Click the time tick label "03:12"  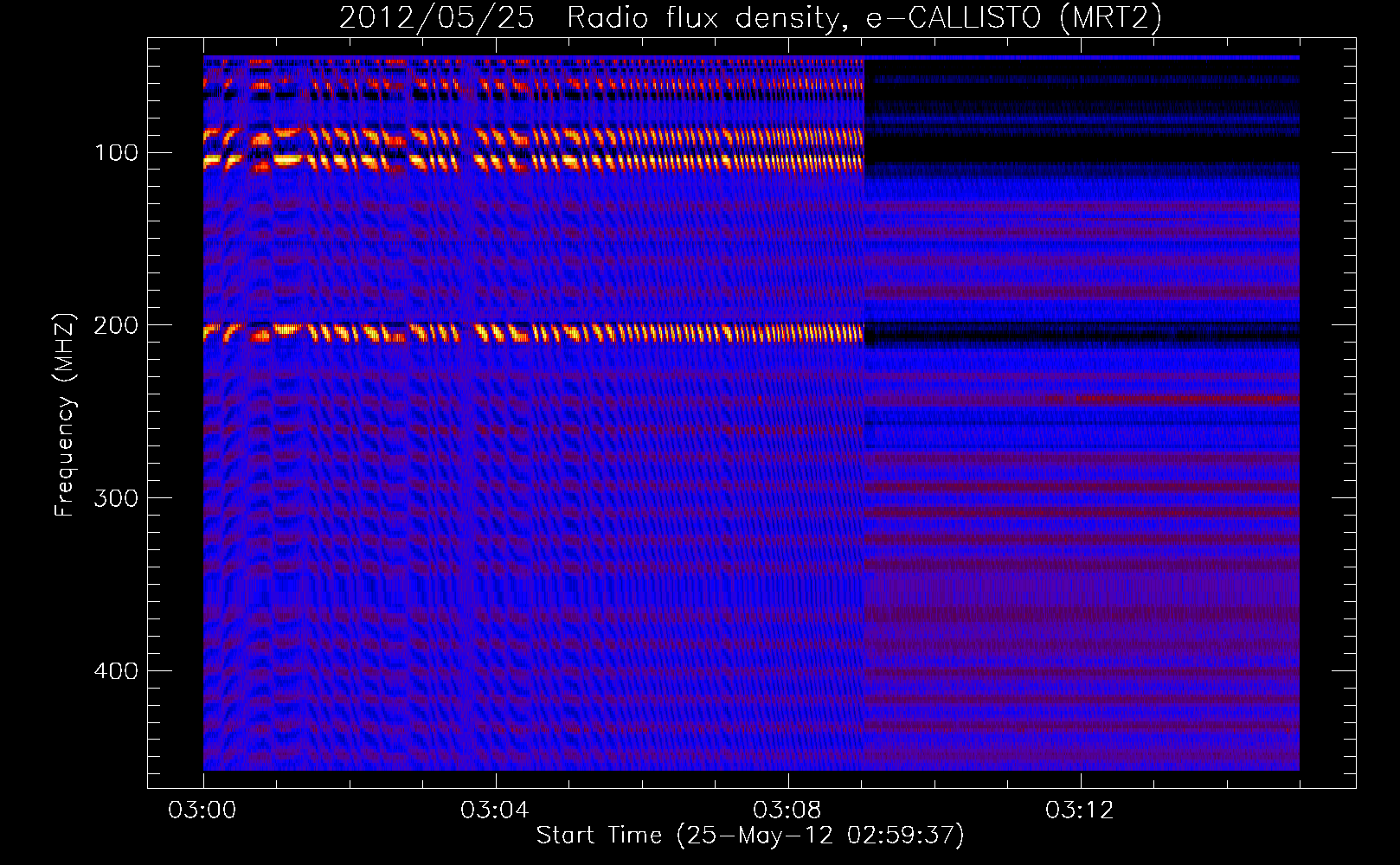[1080, 810]
